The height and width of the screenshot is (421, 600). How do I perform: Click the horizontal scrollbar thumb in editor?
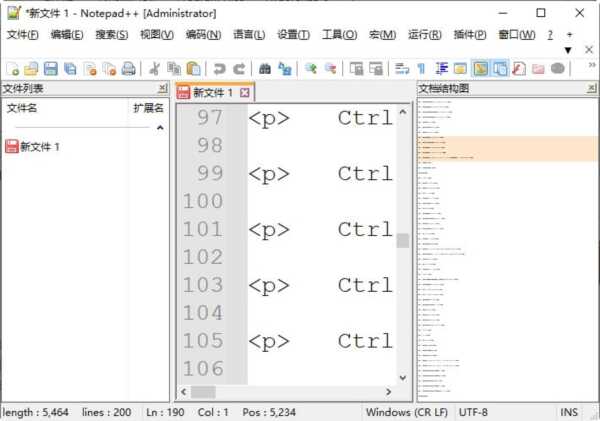click(x=203, y=392)
